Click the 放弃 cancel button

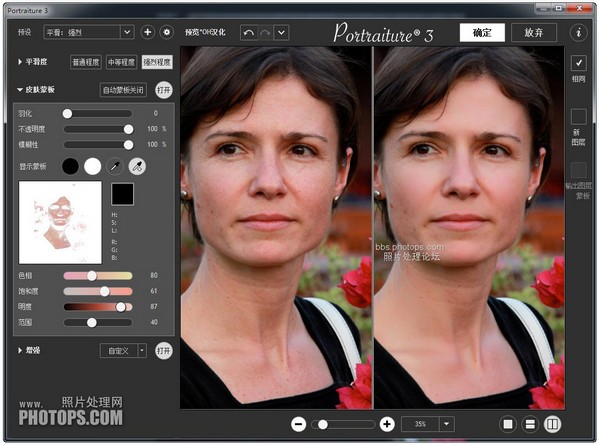coord(534,32)
